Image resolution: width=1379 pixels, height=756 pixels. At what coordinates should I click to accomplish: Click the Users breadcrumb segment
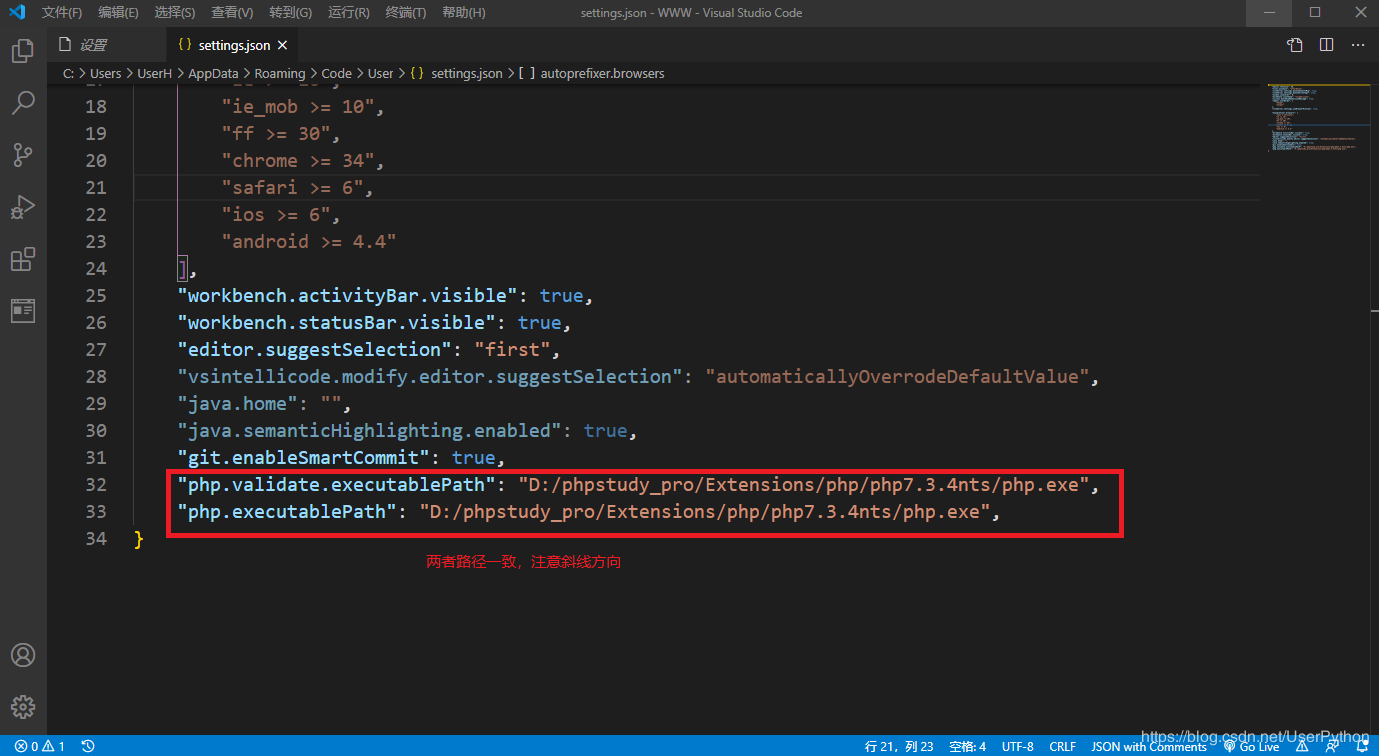pyautogui.click(x=105, y=74)
